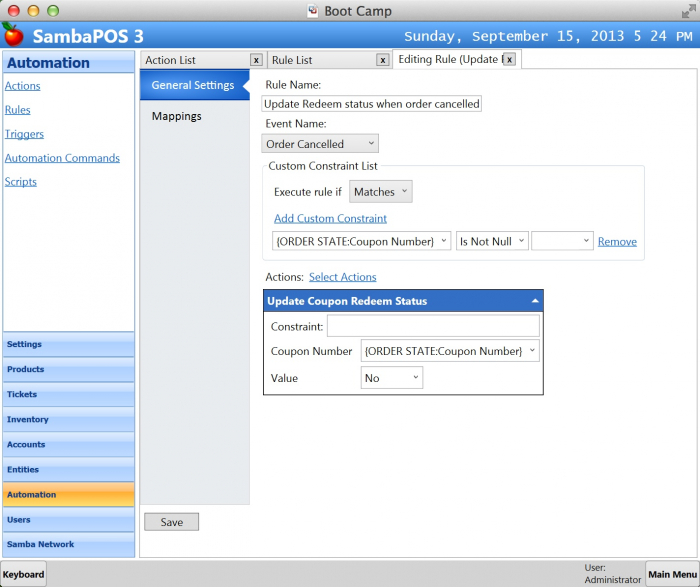The image size is (700, 587).
Task: Close the Rule List tab
Action: click(x=382, y=60)
